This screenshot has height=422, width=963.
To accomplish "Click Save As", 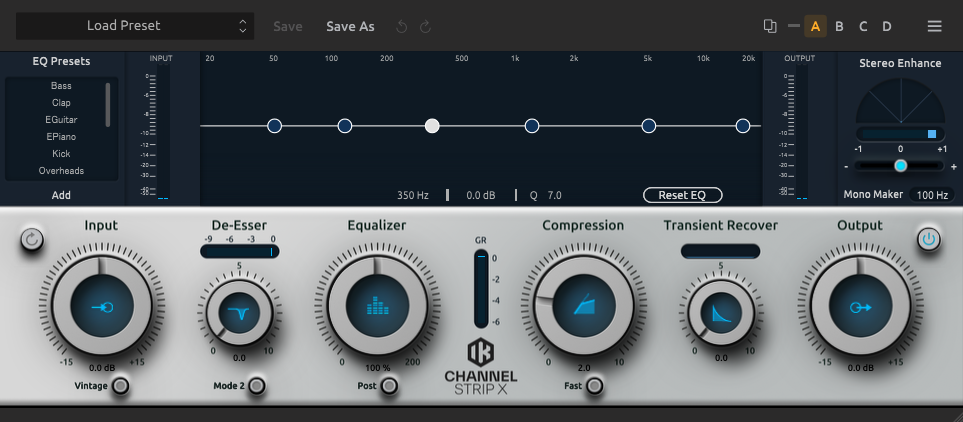I will (x=350, y=26).
